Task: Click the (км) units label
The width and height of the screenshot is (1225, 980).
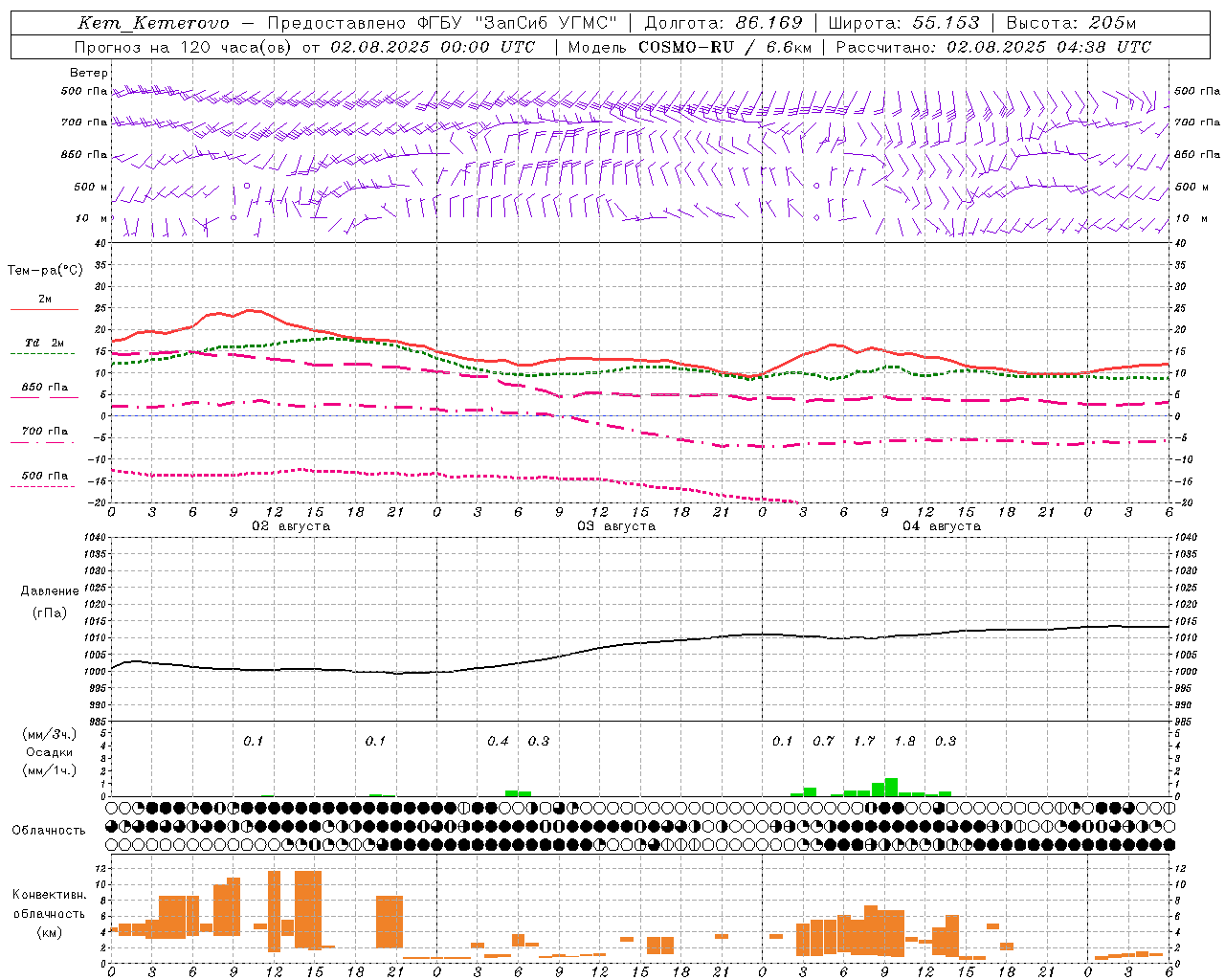Action: pyautogui.click(x=49, y=932)
